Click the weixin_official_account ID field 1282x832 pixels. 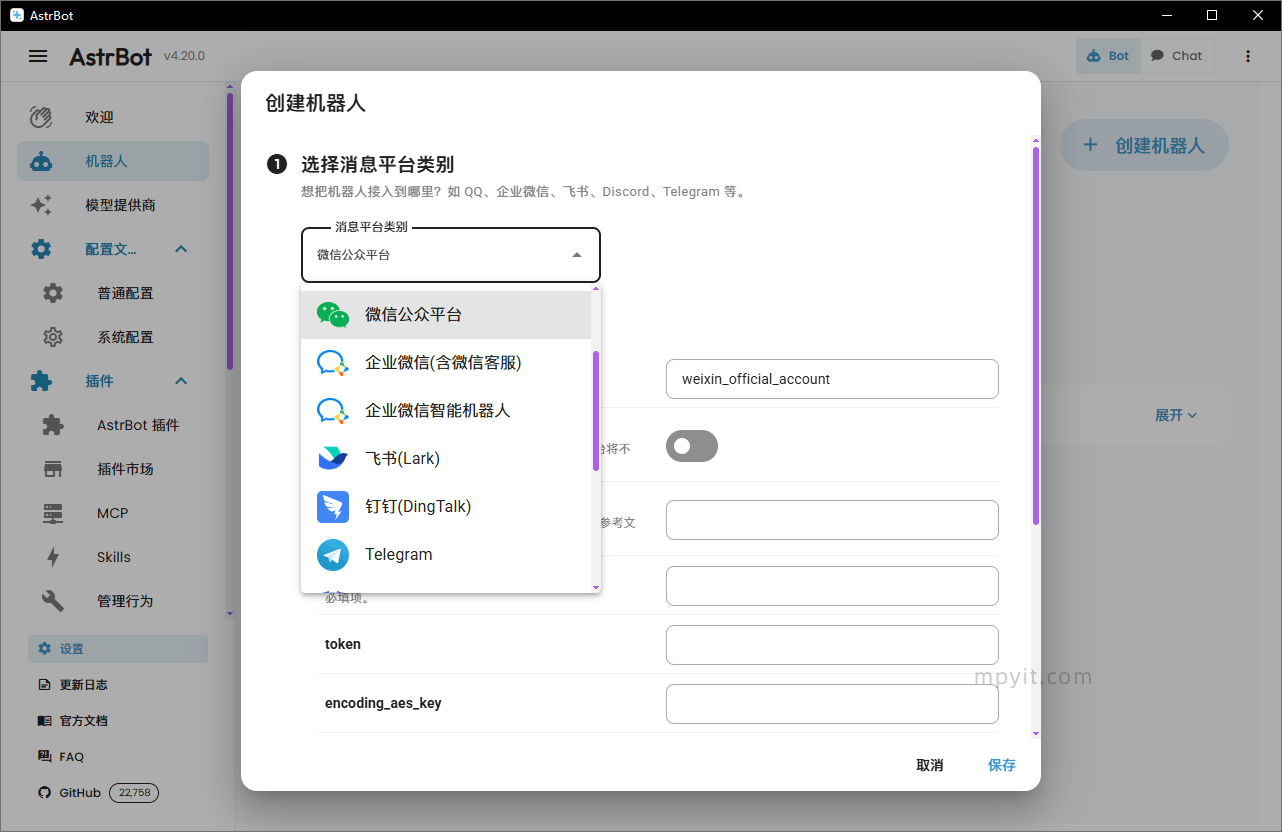(832, 379)
